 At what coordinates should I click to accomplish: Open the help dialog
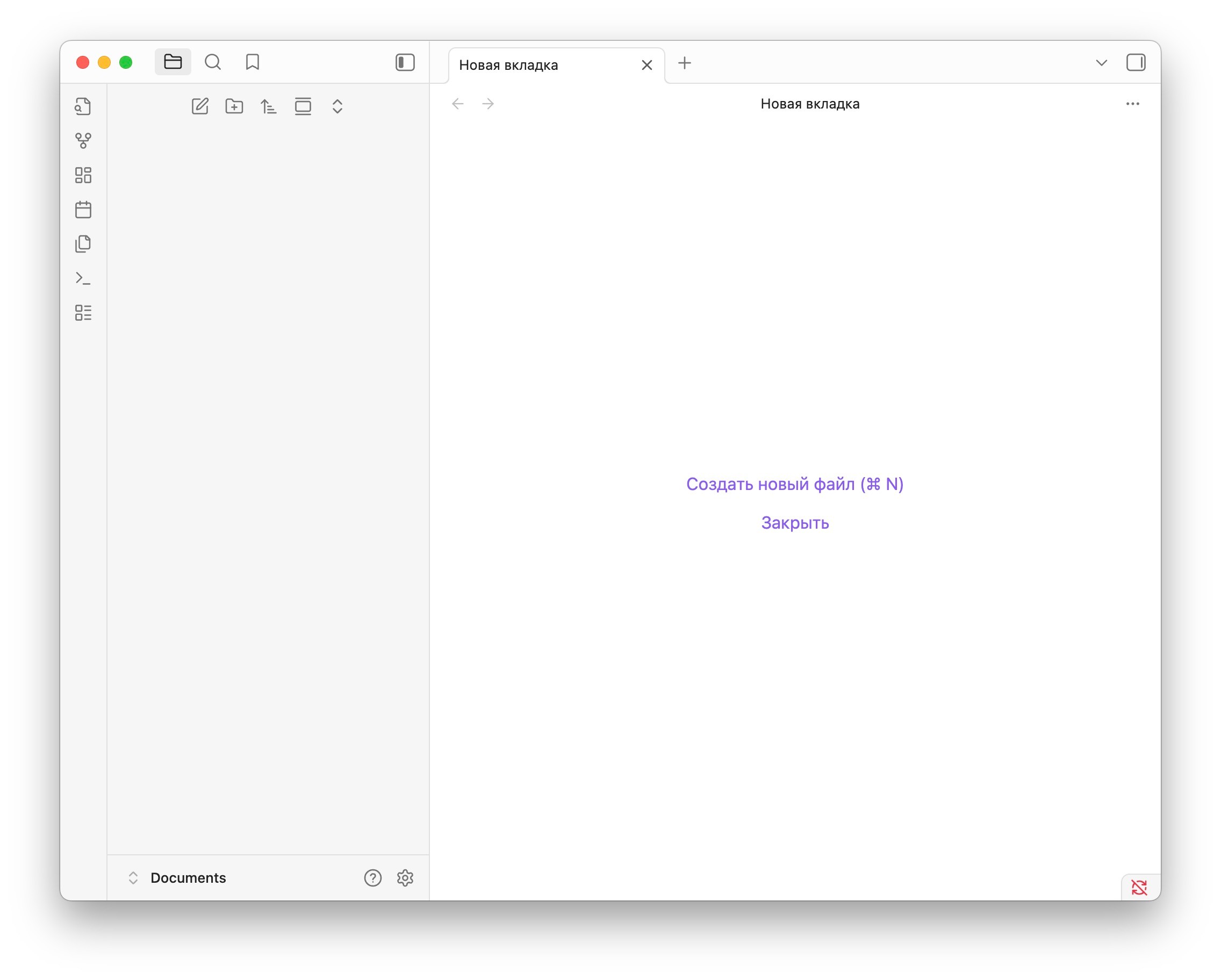[372, 877]
